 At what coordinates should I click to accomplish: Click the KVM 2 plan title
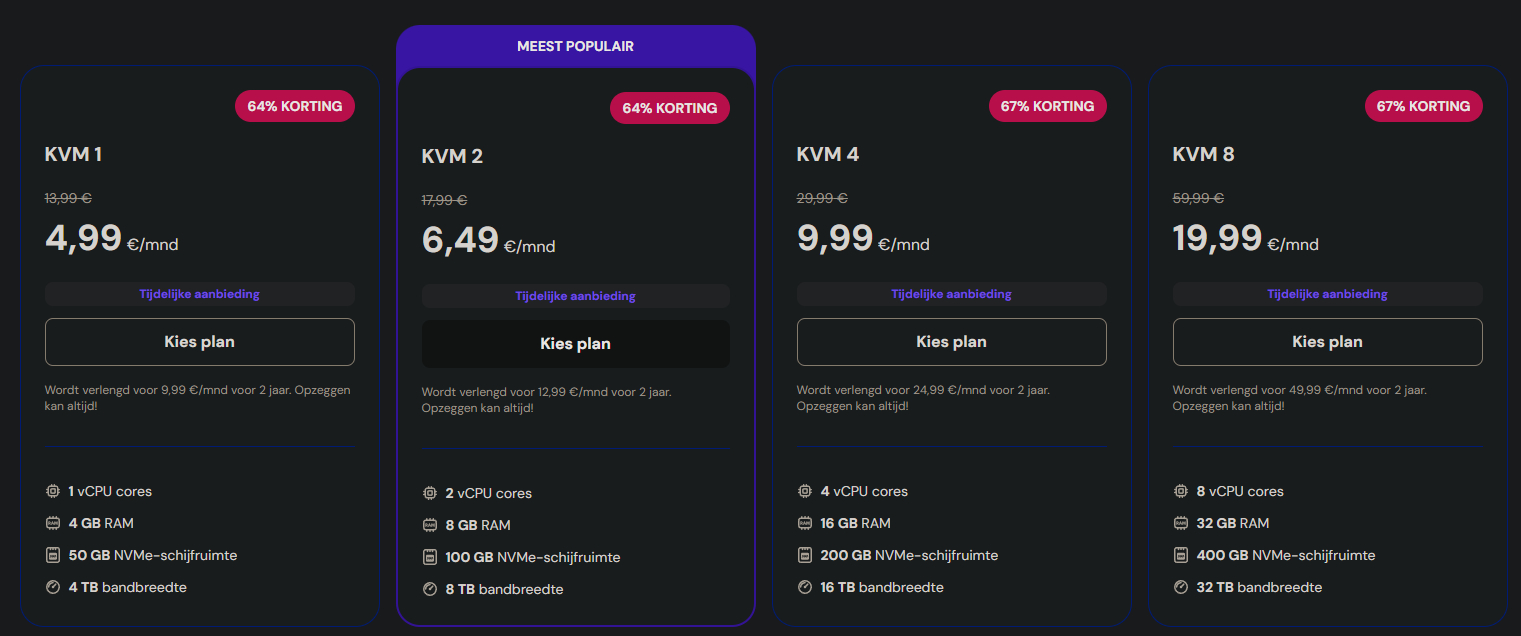pyautogui.click(x=453, y=156)
